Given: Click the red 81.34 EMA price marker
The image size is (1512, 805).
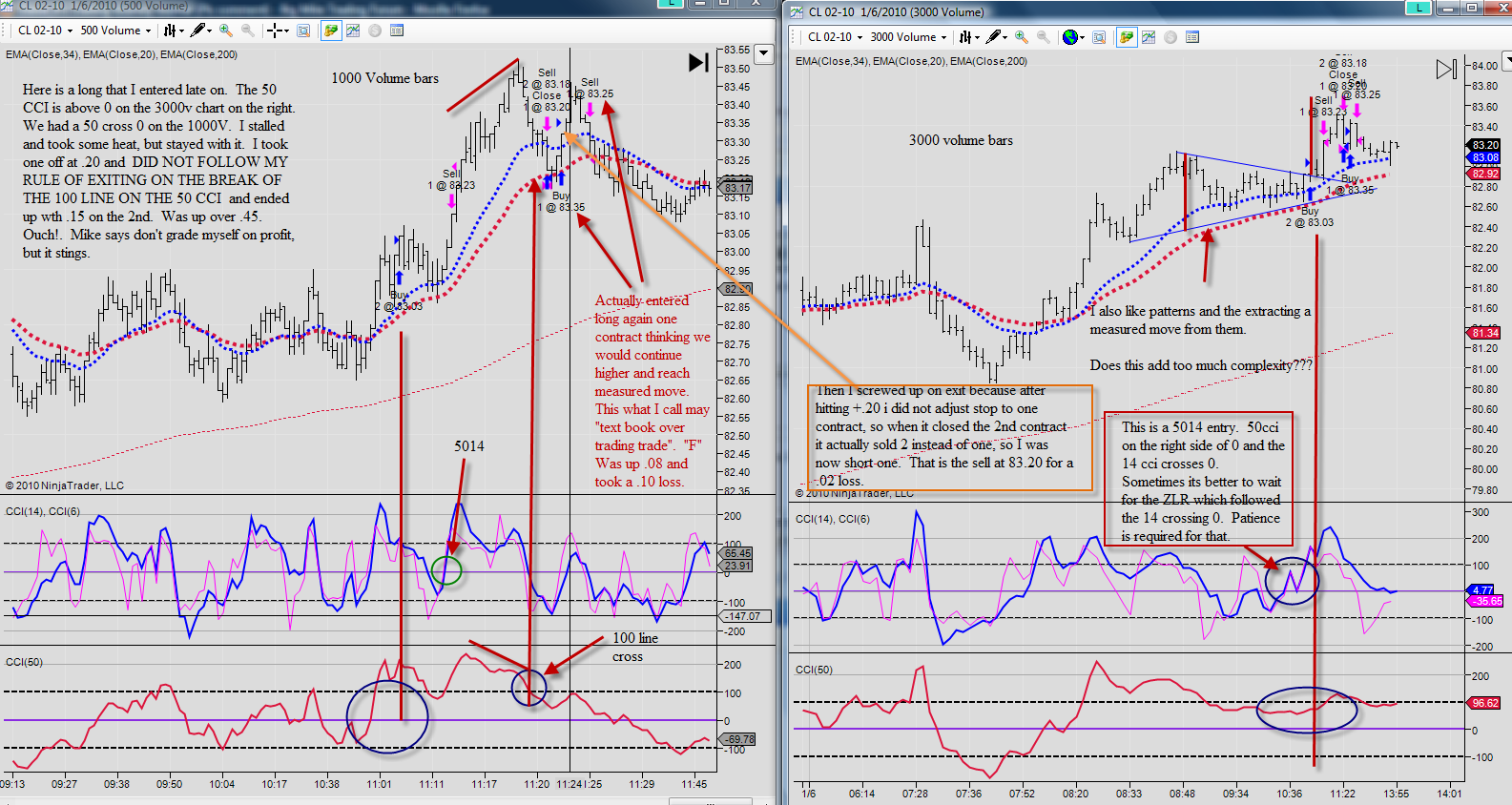Looking at the screenshot, I should (x=1483, y=333).
